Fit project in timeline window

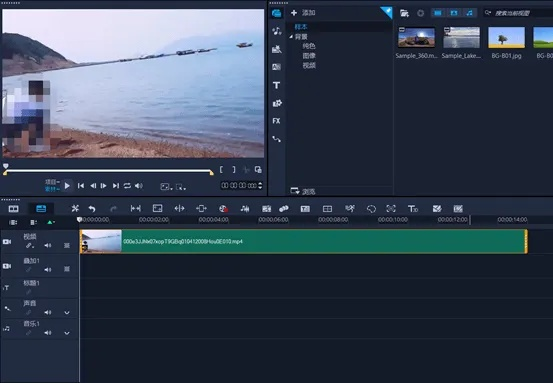point(136,208)
